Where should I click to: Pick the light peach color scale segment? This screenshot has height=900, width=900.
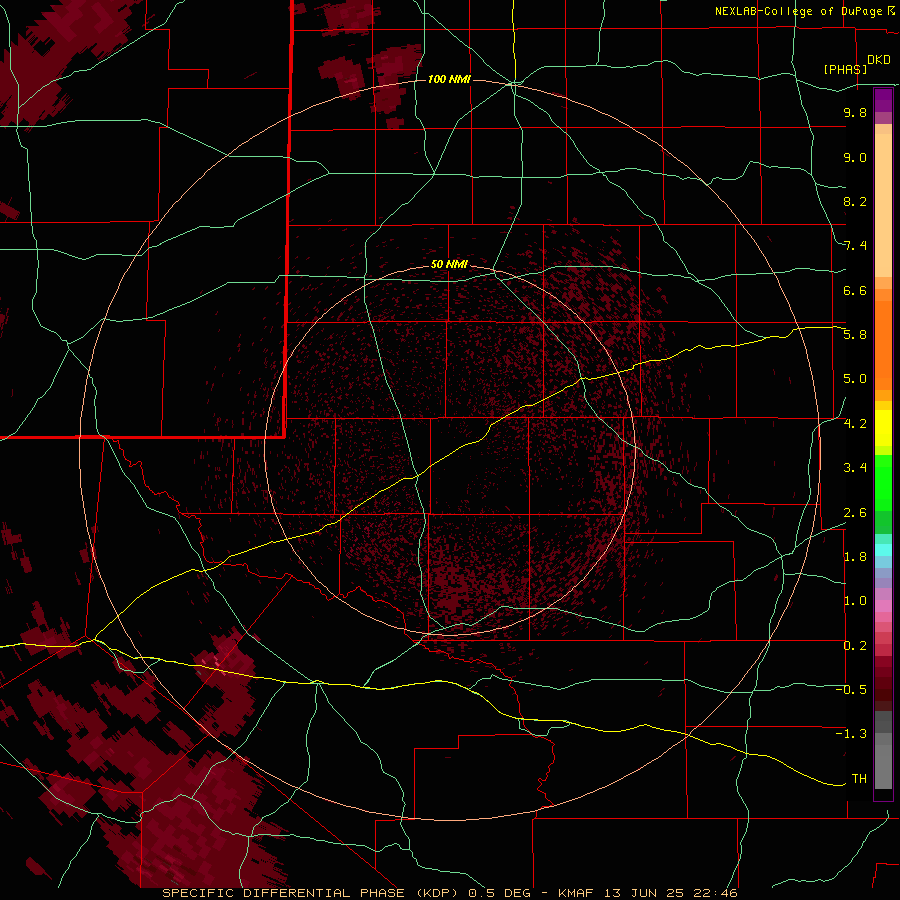pos(883,205)
